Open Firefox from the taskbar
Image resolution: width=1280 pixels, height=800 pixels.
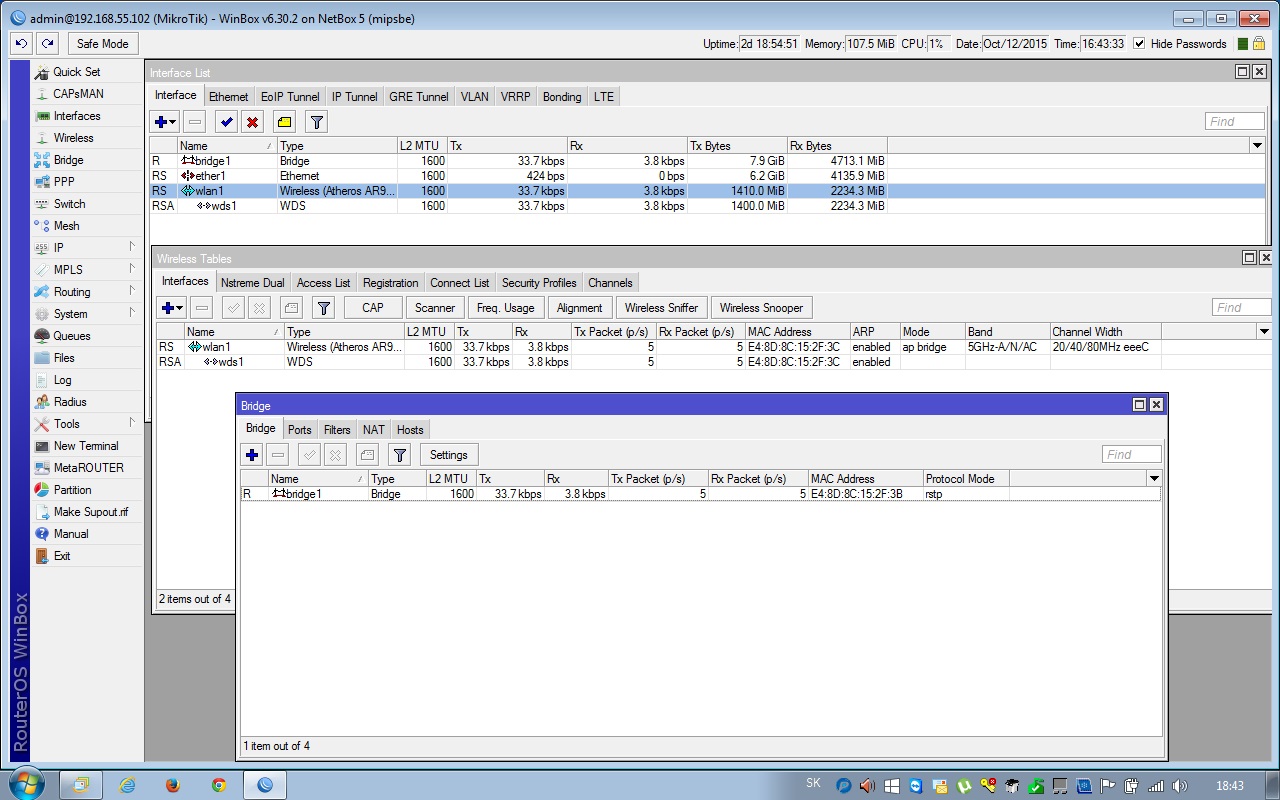click(172, 786)
